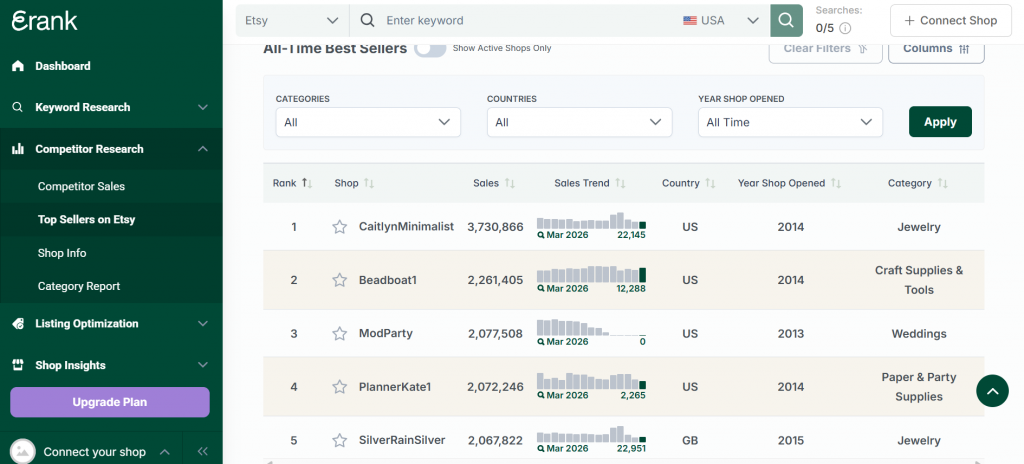Sort by Sales column arrows
This screenshot has width=1024, height=464.
tap(510, 184)
